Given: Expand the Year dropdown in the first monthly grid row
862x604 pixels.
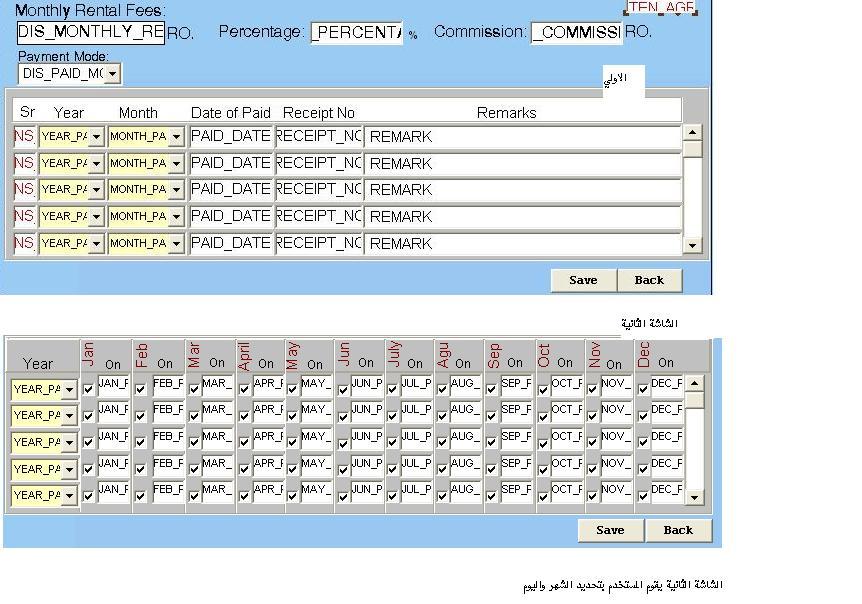Looking at the screenshot, I should point(69,389).
